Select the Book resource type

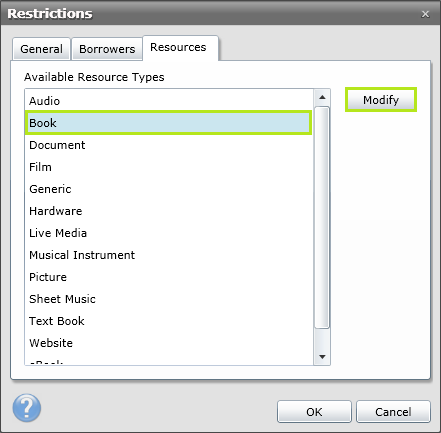(169, 123)
